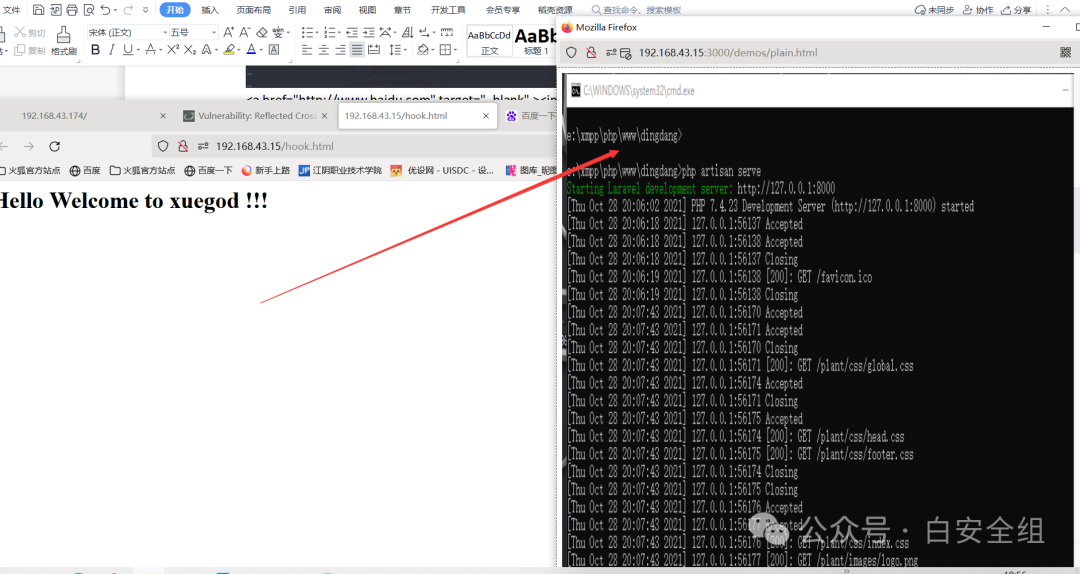Open Print Preview in WPS quick toolbar
Viewport: 1080px width, 574px height.
click(89, 10)
